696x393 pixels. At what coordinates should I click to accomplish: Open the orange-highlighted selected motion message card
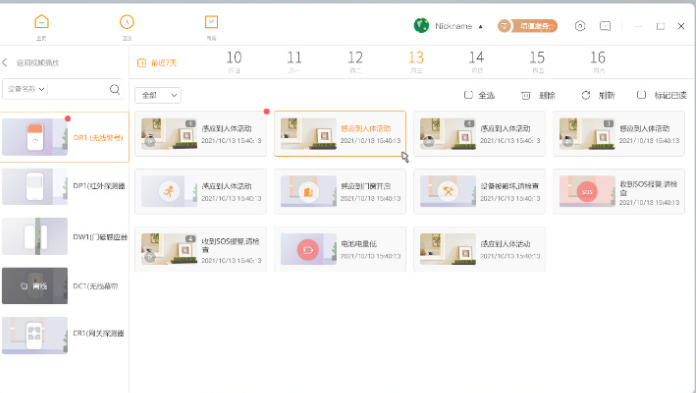340,134
